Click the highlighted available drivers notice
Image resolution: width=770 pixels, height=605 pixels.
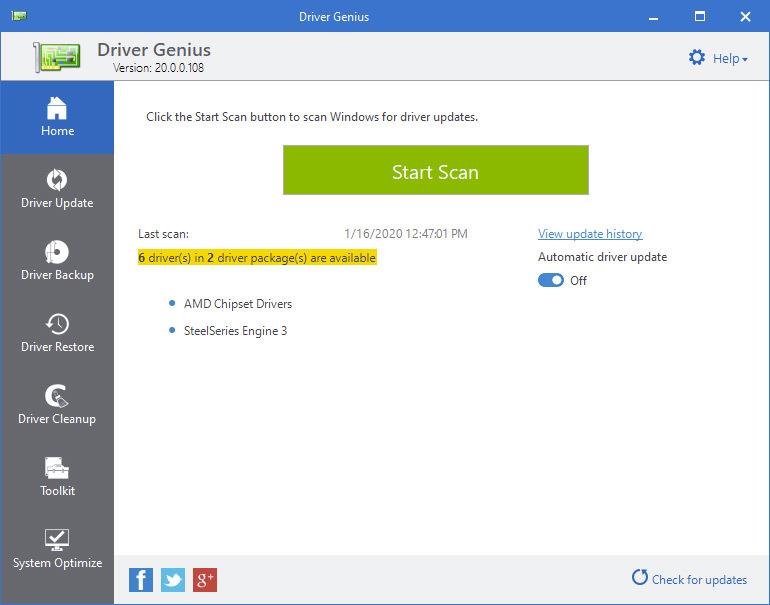pyautogui.click(x=257, y=258)
